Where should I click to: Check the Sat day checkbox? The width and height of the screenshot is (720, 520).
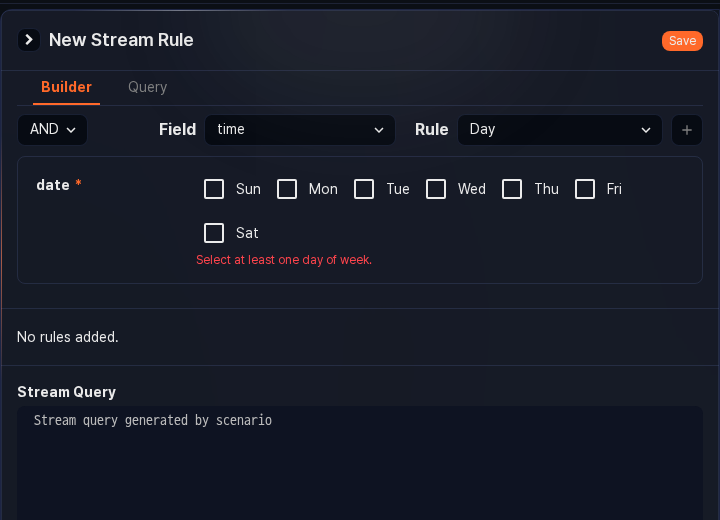click(x=214, y=233)
